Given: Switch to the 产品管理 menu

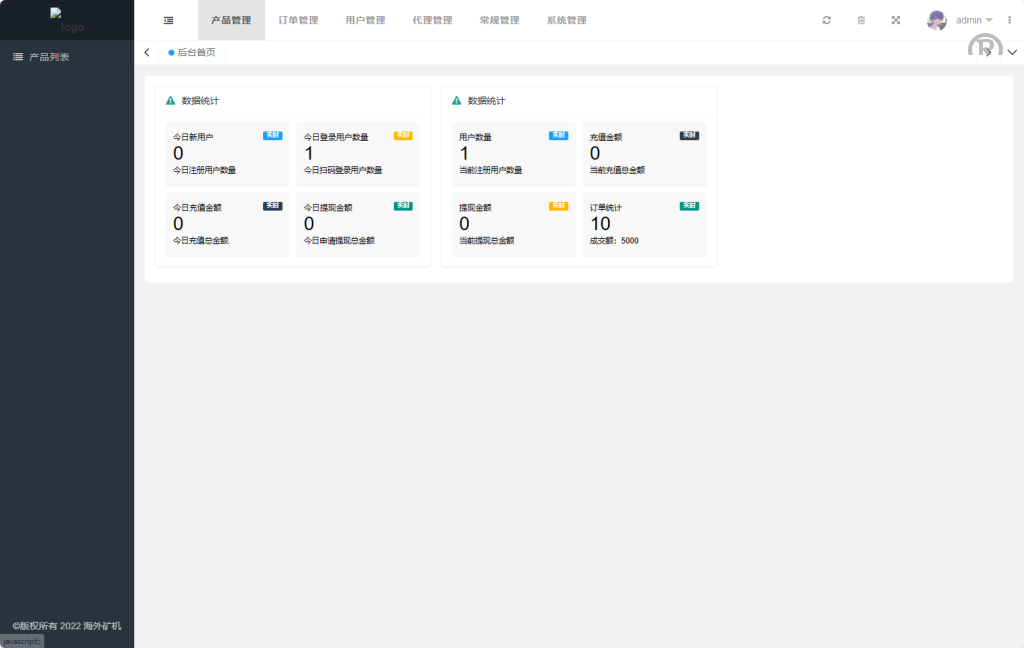Looking at the screenshot, I should pos(231,20).
